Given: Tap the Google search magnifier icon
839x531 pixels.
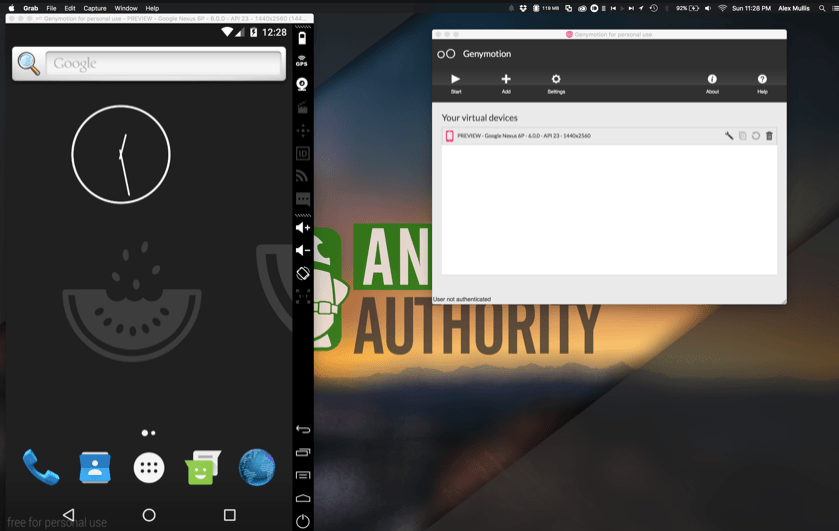Looking at the screenshot, I should coord(28,64).
